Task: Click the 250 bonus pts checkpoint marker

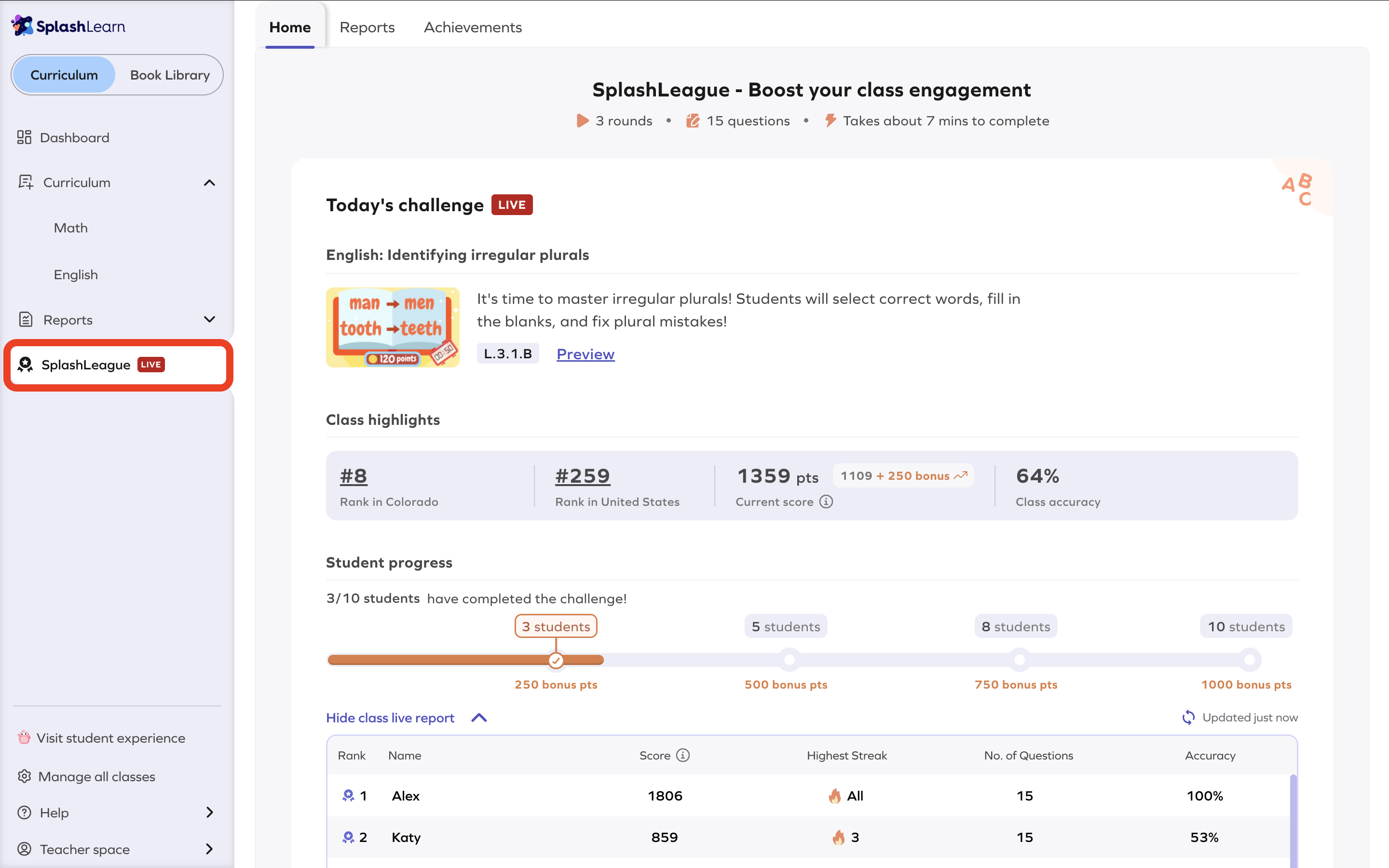Action: [x=556, y=660]
